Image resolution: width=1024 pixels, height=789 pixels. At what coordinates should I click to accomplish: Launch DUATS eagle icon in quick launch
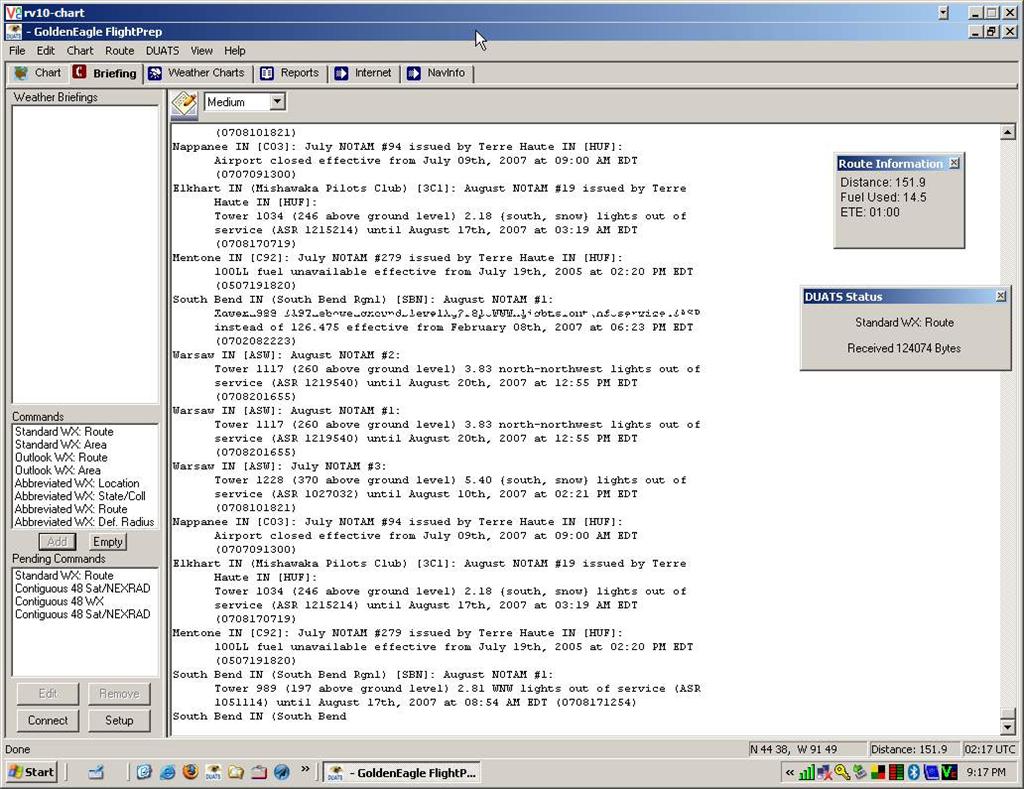pos(213,773)
